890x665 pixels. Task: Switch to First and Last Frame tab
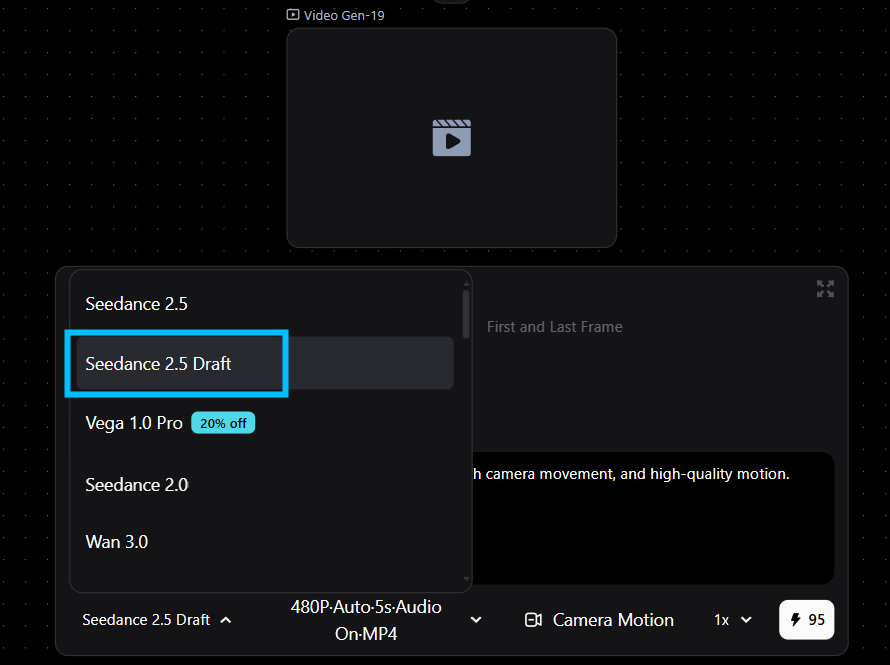click(x=555, y=327)
